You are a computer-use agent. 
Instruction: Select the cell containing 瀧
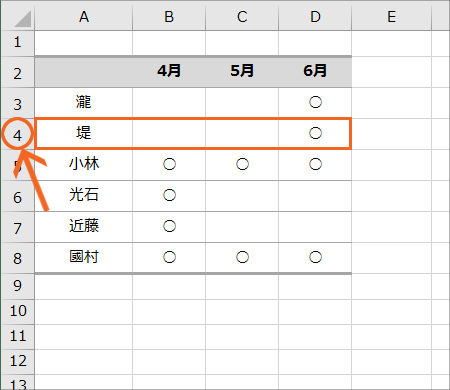tap(84, 103)
